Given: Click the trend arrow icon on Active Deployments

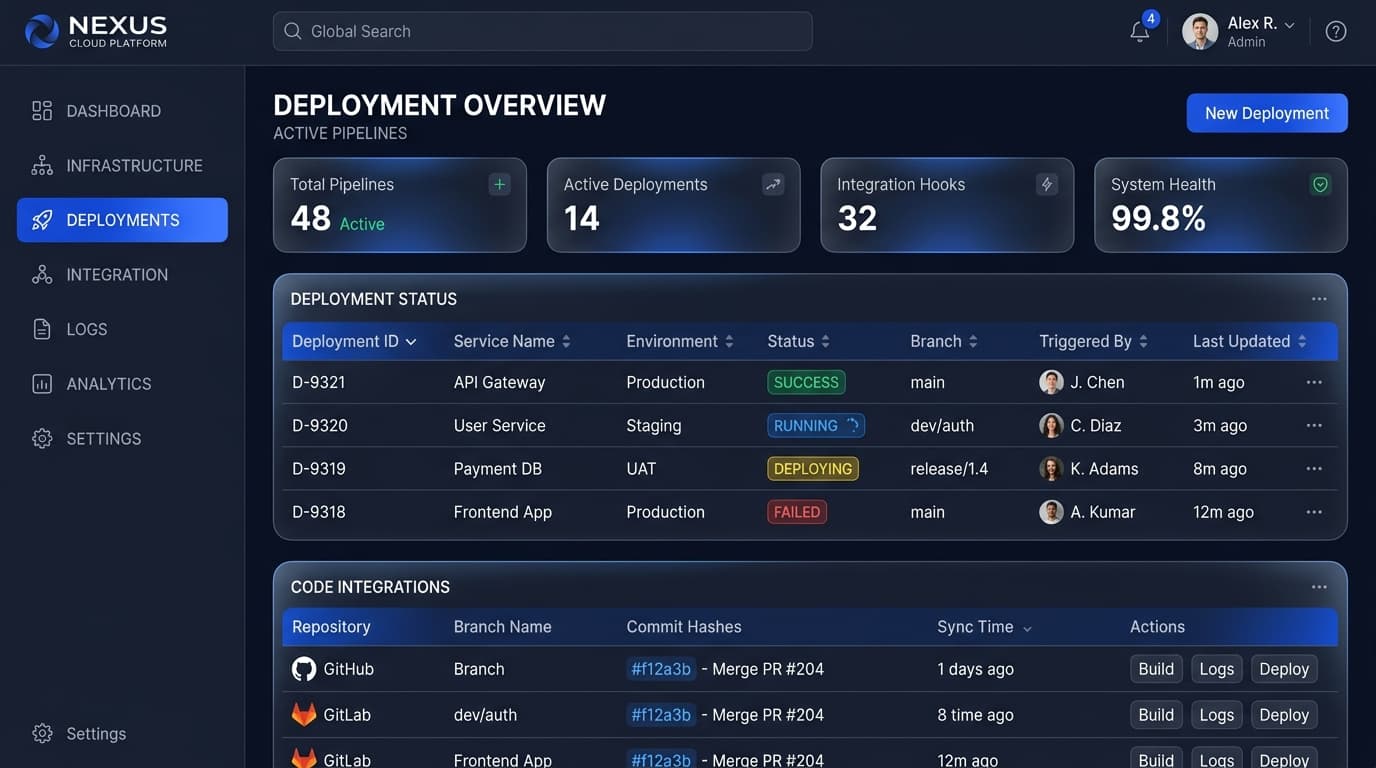Looking at the screenshot, I should click(x=773, y=184).
